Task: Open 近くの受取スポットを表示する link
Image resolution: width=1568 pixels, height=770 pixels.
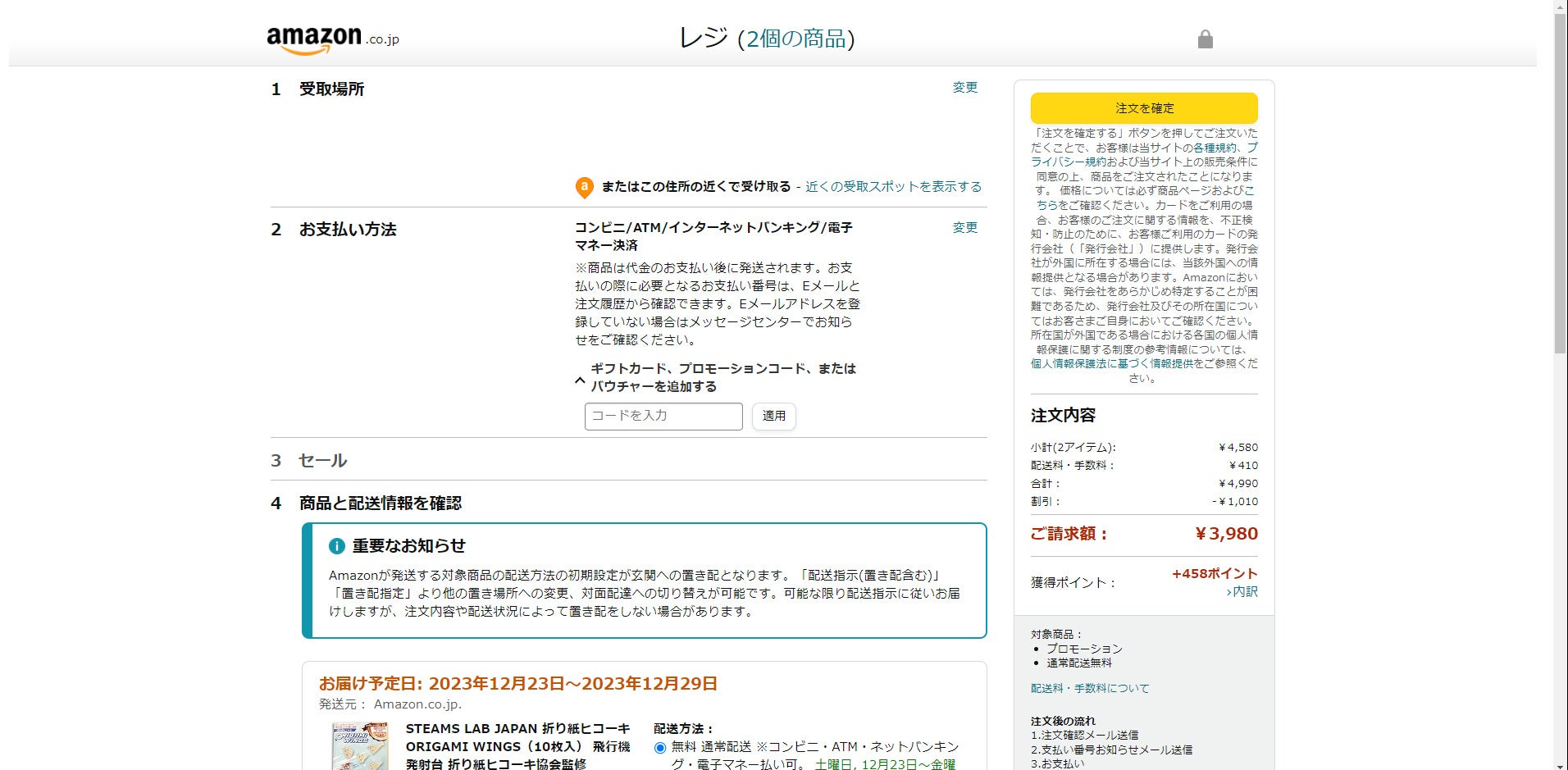Action: tap(893, 187)
